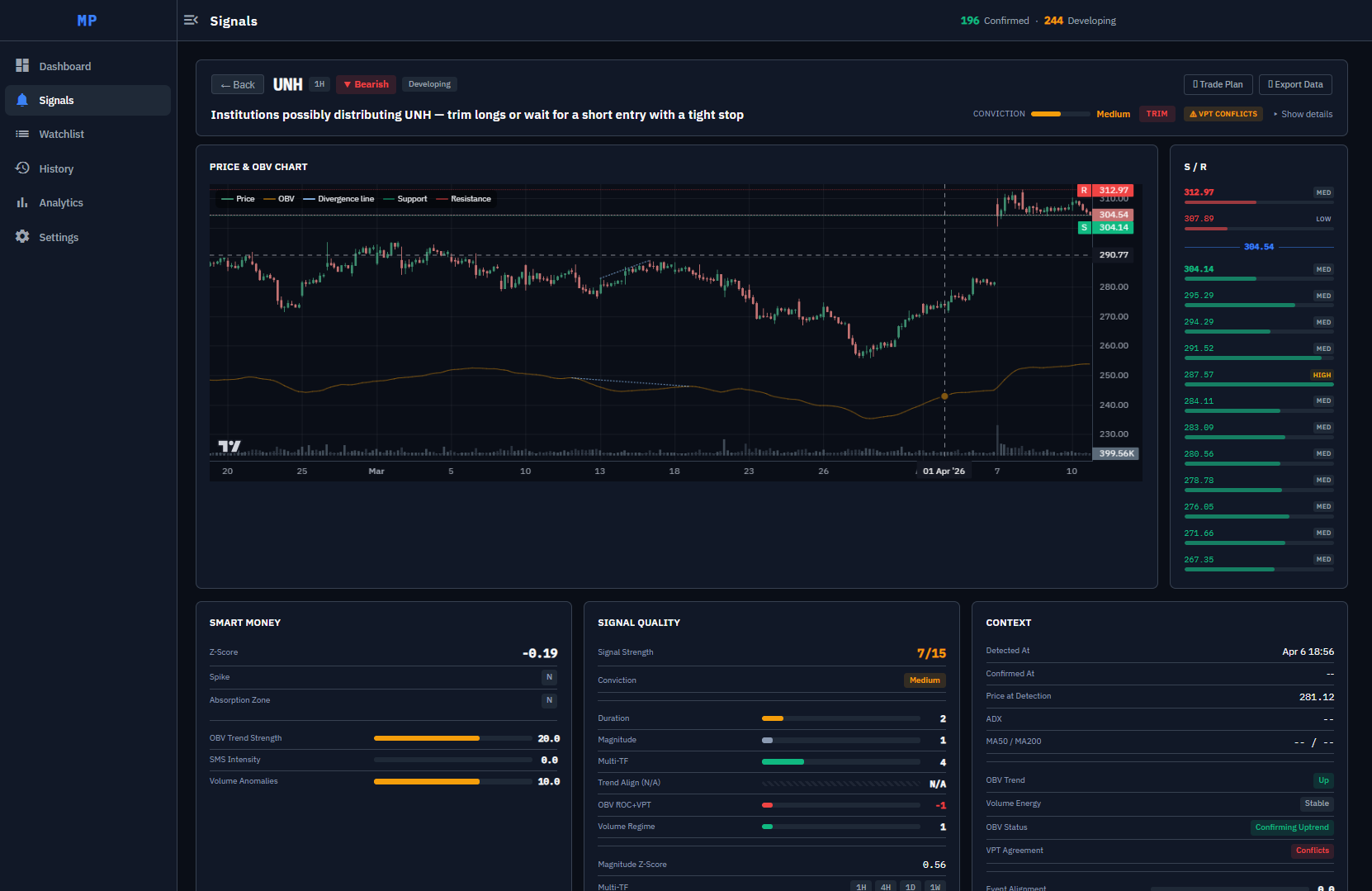
Task: Click the 399.56K volume label
Action: coord(1116,453)
